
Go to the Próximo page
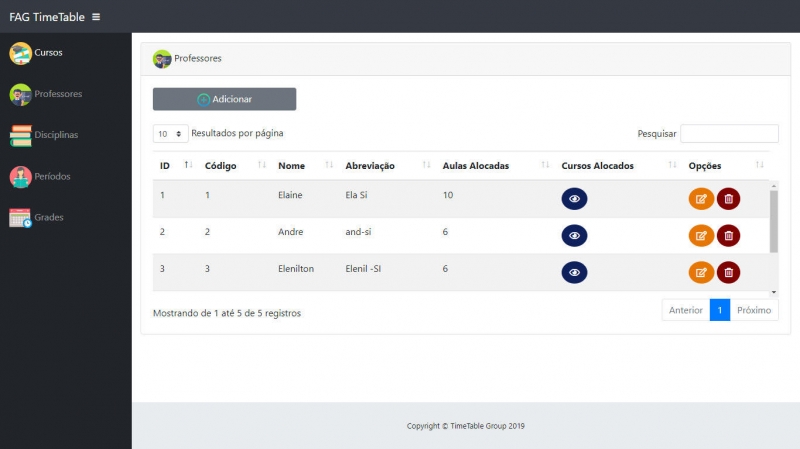[754, 310]
